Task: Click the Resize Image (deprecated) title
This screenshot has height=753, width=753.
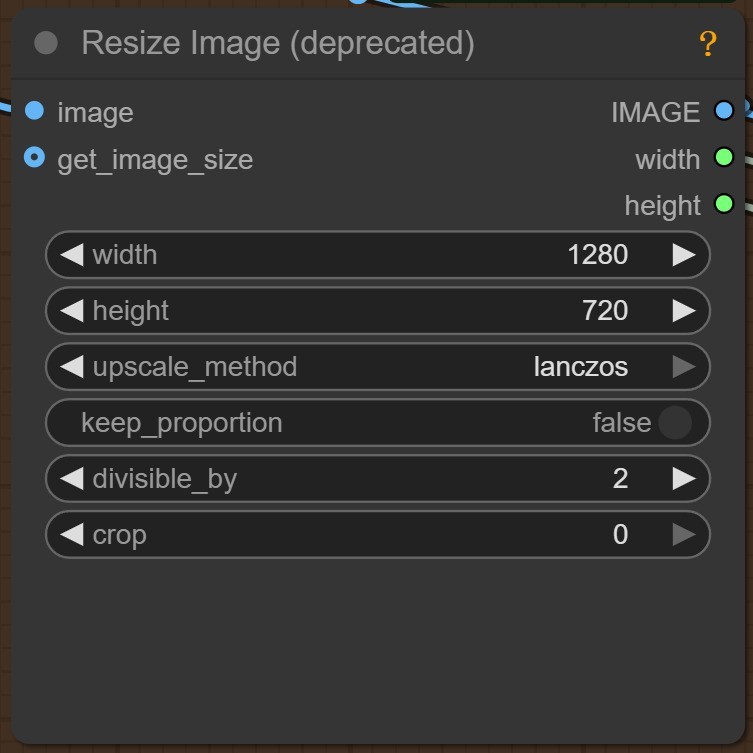Action: pos(278,43)
